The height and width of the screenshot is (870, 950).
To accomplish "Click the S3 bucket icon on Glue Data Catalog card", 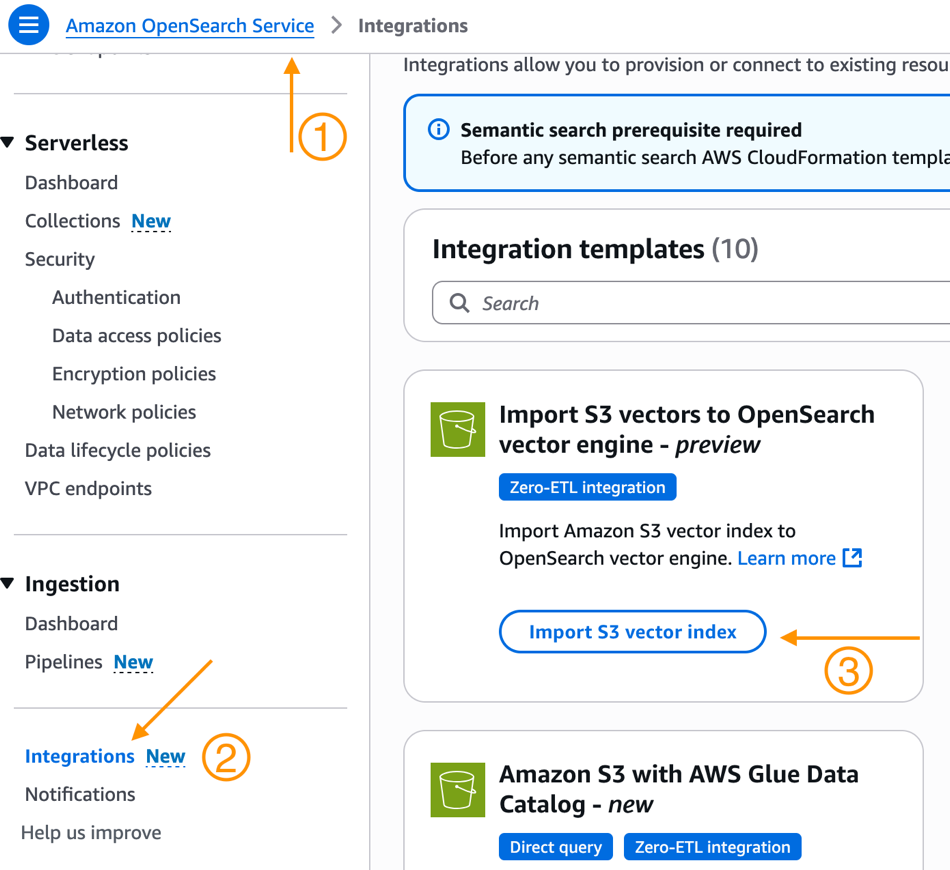I will [x=457, y=789].
